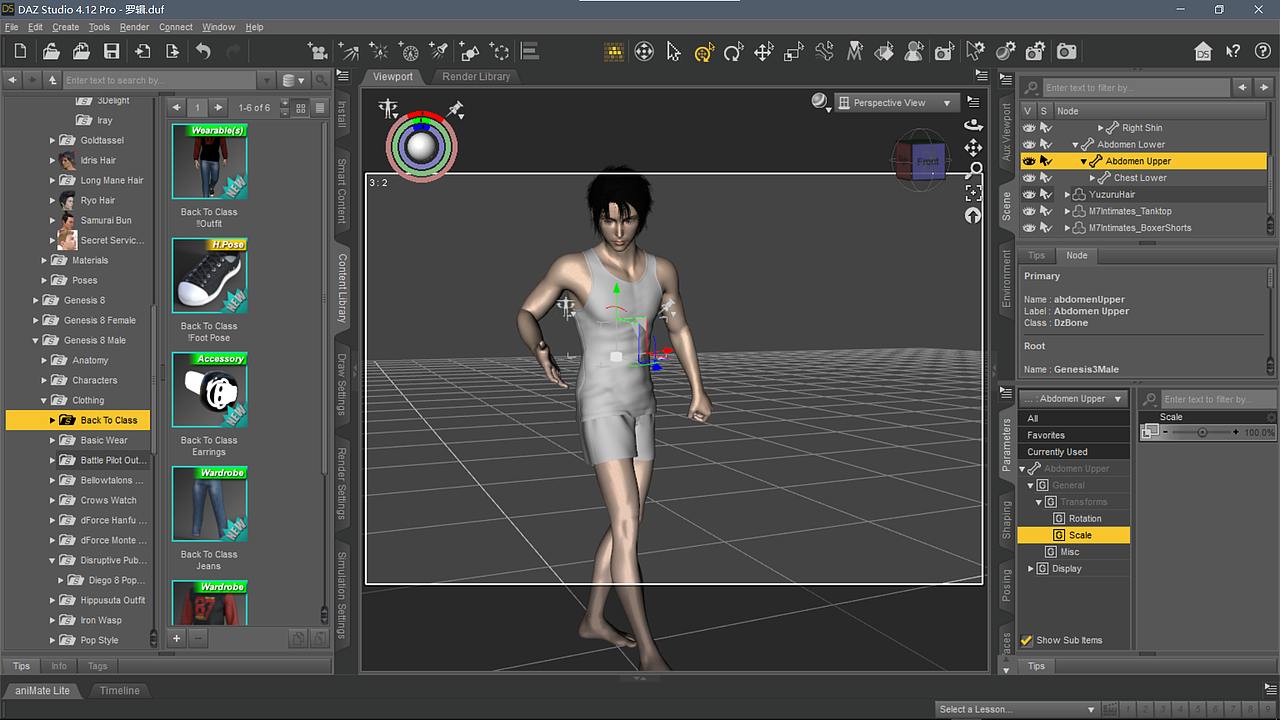Viewport: 1280px width, 720px height.
Task: Select the Rotation transform group
Action: [1085, 519]
